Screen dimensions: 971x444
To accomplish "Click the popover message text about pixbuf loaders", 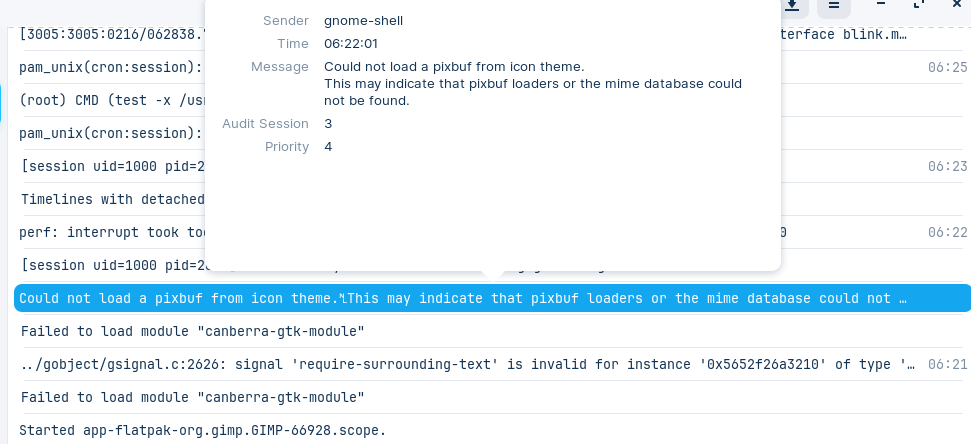I will [533, 83].
